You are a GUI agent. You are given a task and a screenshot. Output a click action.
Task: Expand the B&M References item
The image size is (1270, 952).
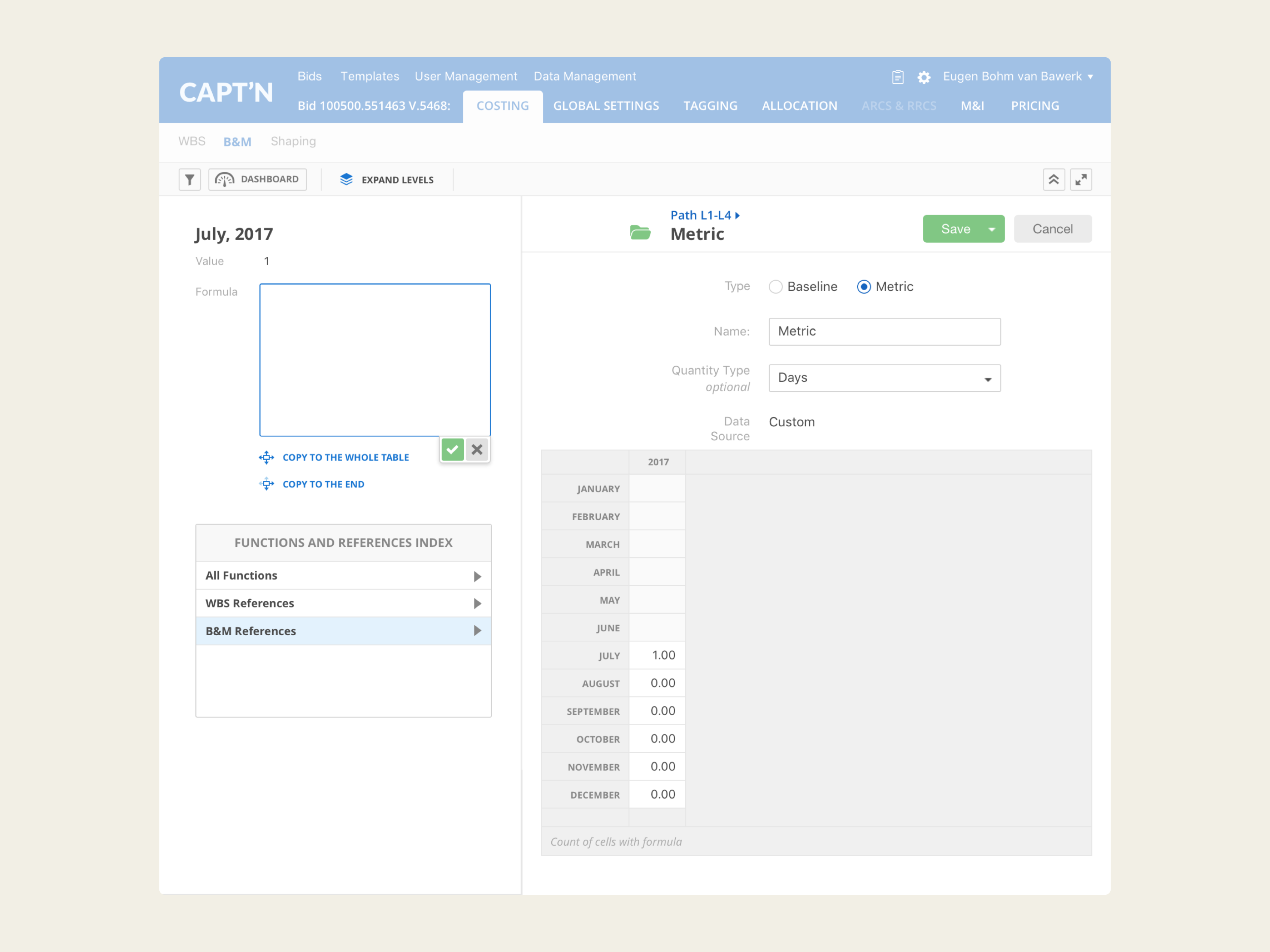point(343,631)
